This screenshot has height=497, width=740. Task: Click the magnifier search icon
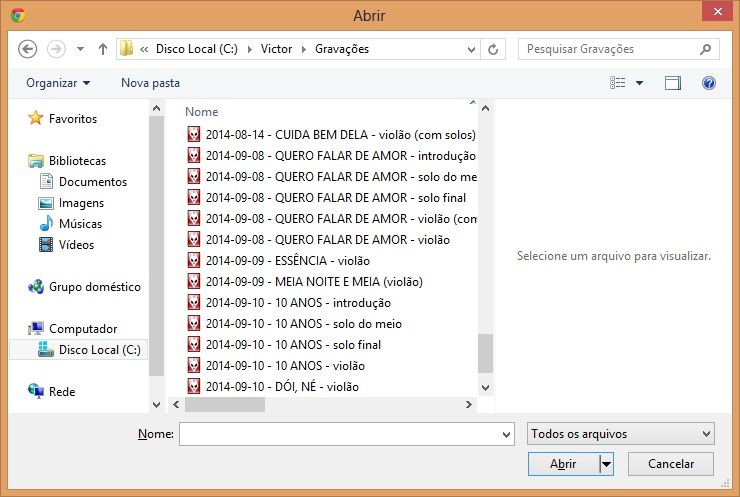click(706, 49)
